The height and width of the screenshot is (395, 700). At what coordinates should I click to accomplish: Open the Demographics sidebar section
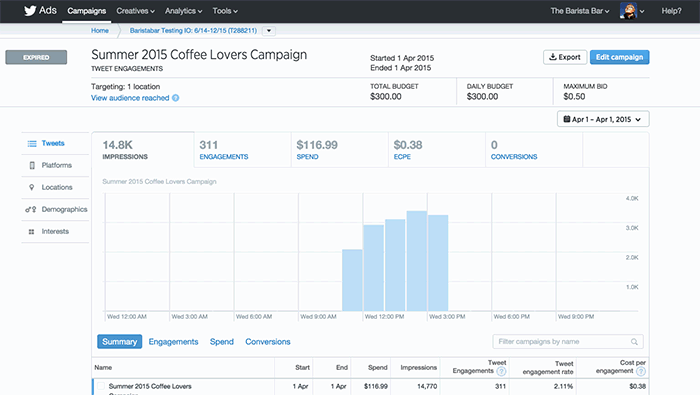[x=55, y=209]
